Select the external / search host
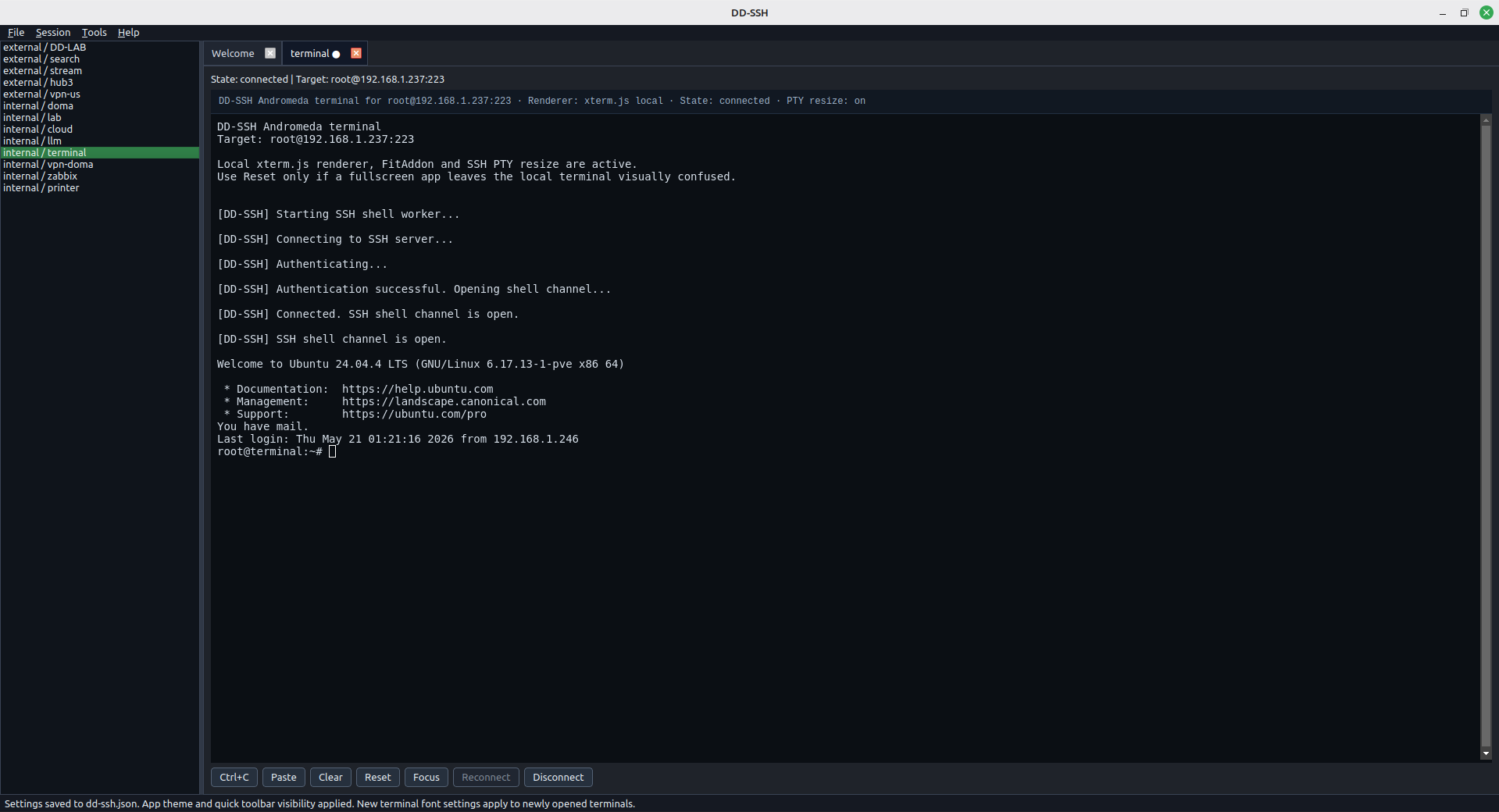This screenshot has width=1499, height=812. pos(100,59)
